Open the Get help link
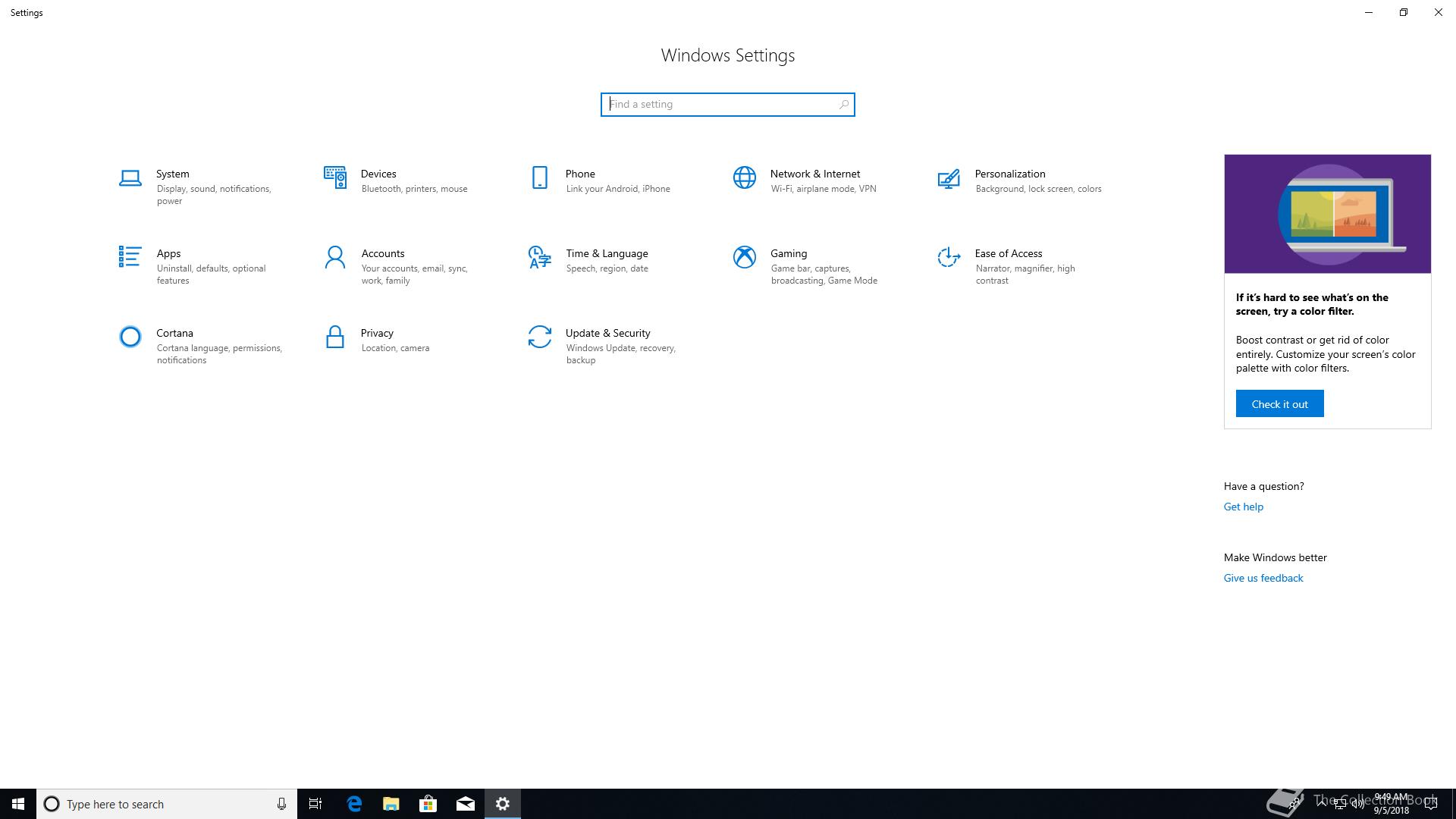This screenshot has height=819, width=1456. 1244,507
